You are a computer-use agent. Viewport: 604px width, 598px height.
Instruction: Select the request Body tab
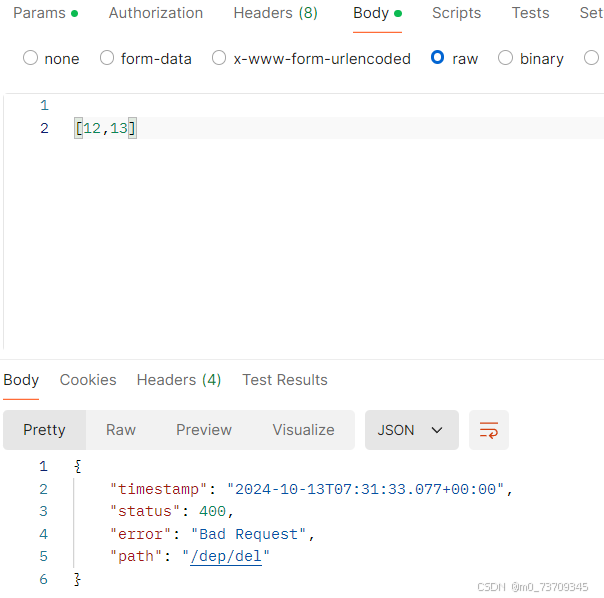pos(377,13)
